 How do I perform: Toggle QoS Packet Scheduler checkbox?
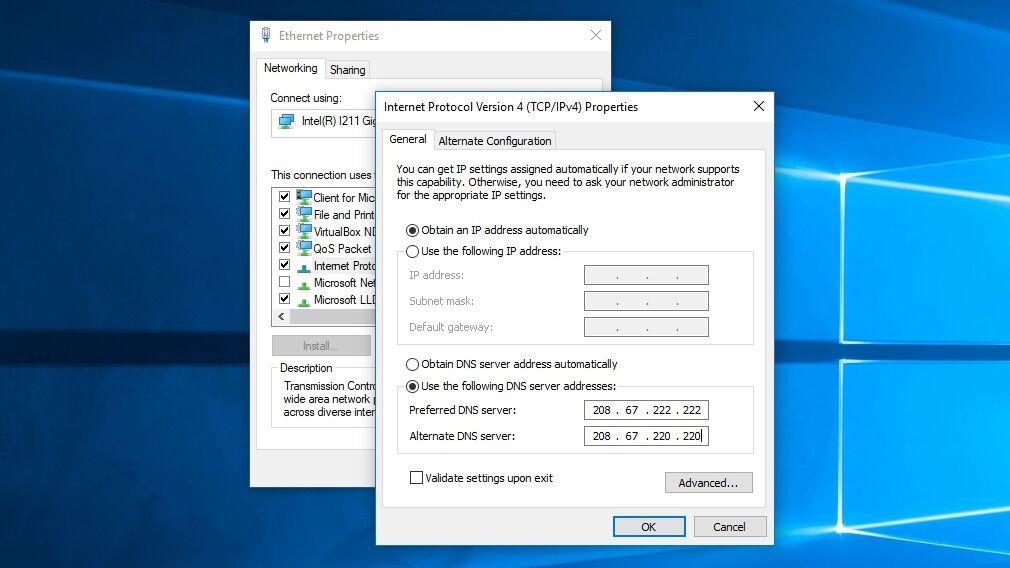pos(284,247)
